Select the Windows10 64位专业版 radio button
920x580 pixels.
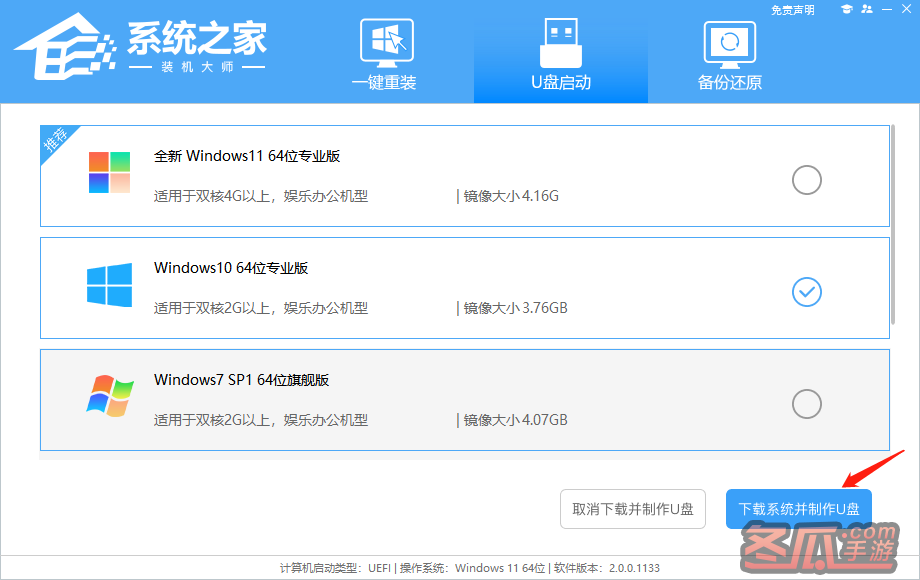pyautogui.click(x=807, y=292)
